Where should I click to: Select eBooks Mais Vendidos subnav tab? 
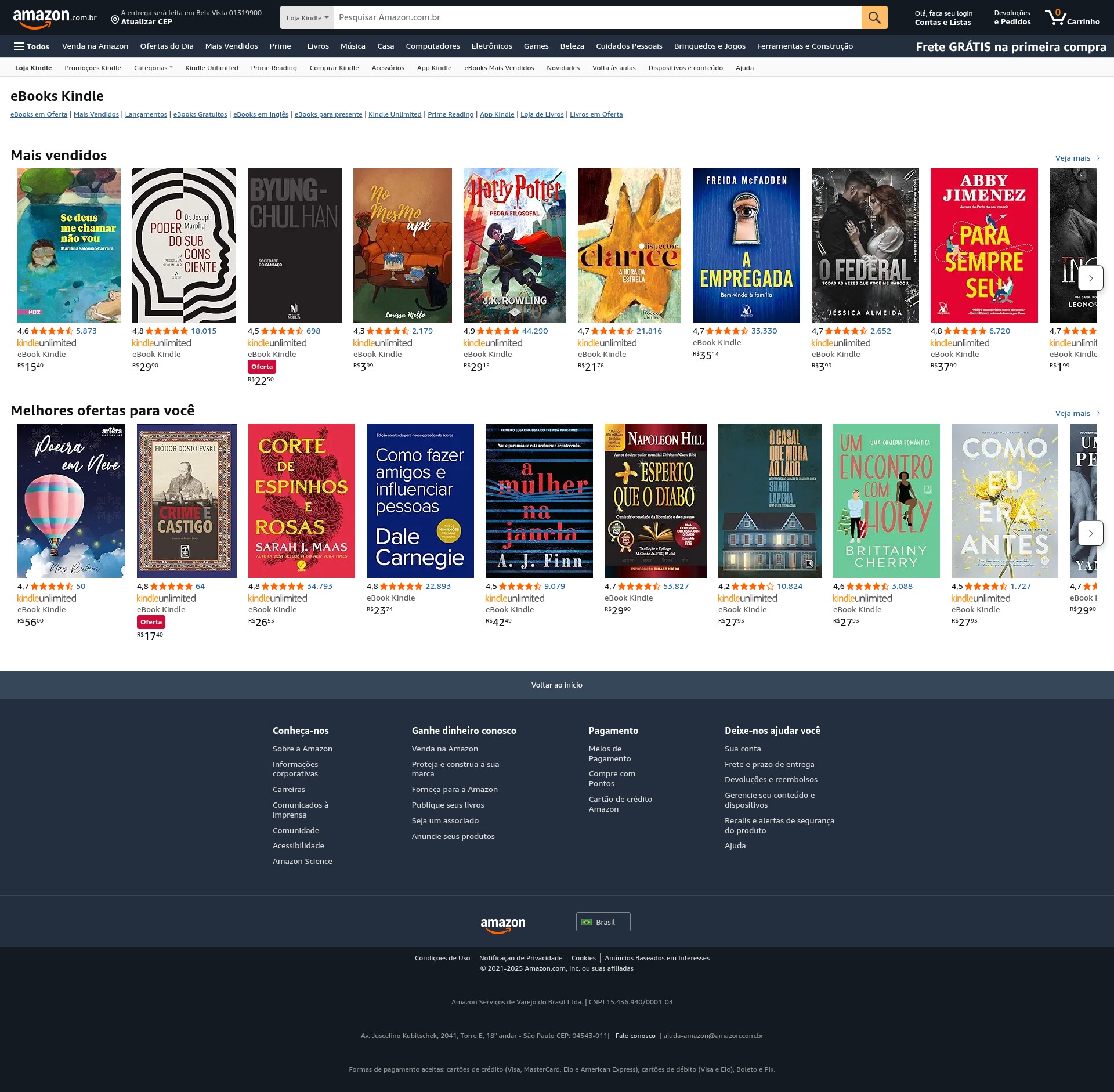pyautogui.click(x=499, y=68)
